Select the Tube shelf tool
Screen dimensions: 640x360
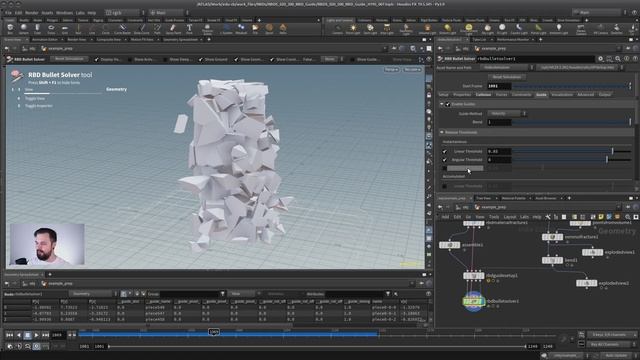[37, 29]
